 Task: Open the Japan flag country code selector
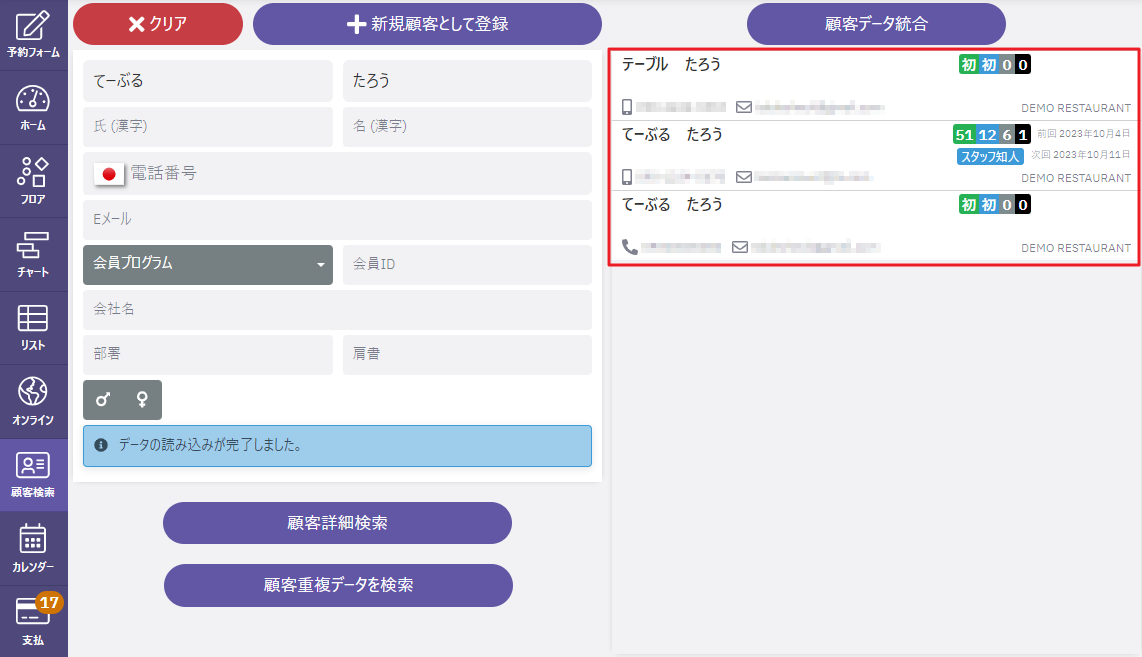(x=108, y=174)
